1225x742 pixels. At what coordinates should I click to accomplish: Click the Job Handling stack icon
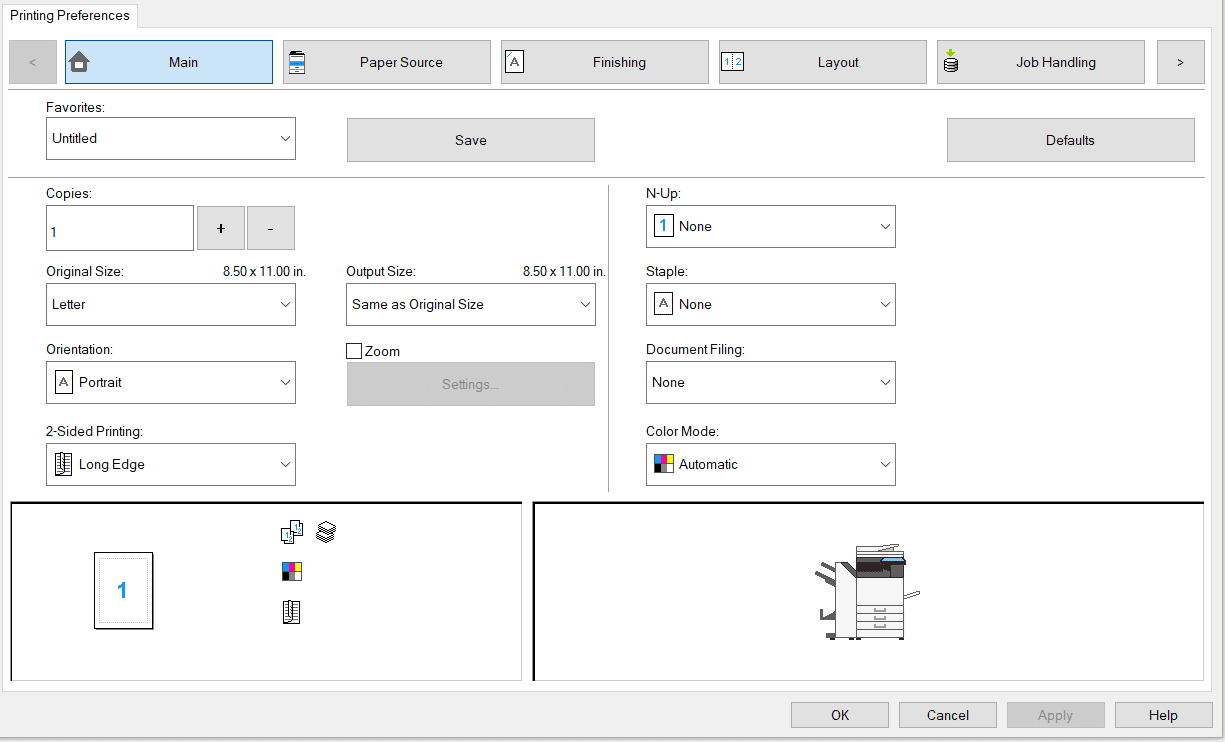click(x=951, y=61)
